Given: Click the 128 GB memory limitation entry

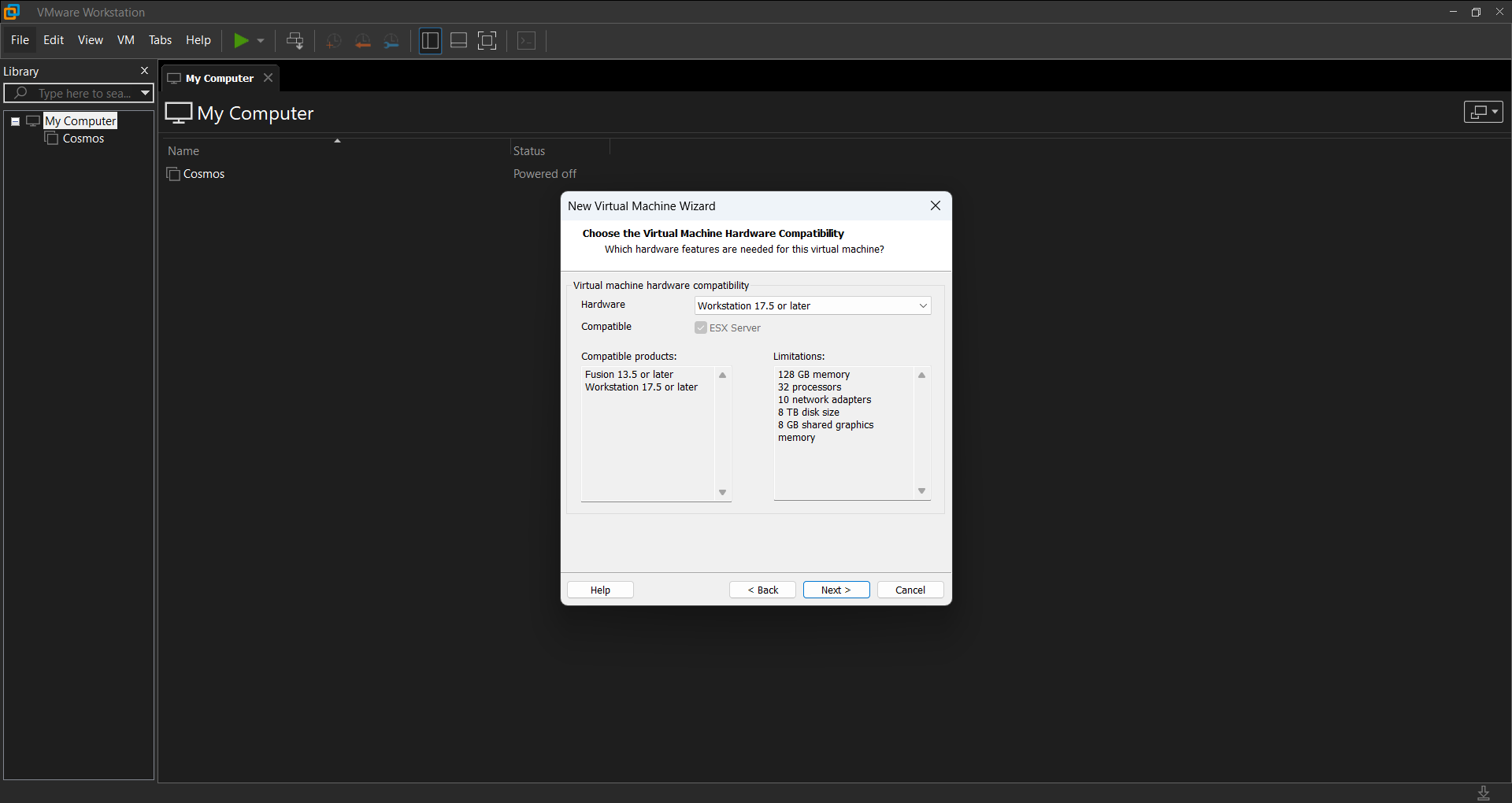Looking at the screenshot, I should coord(813,375).
